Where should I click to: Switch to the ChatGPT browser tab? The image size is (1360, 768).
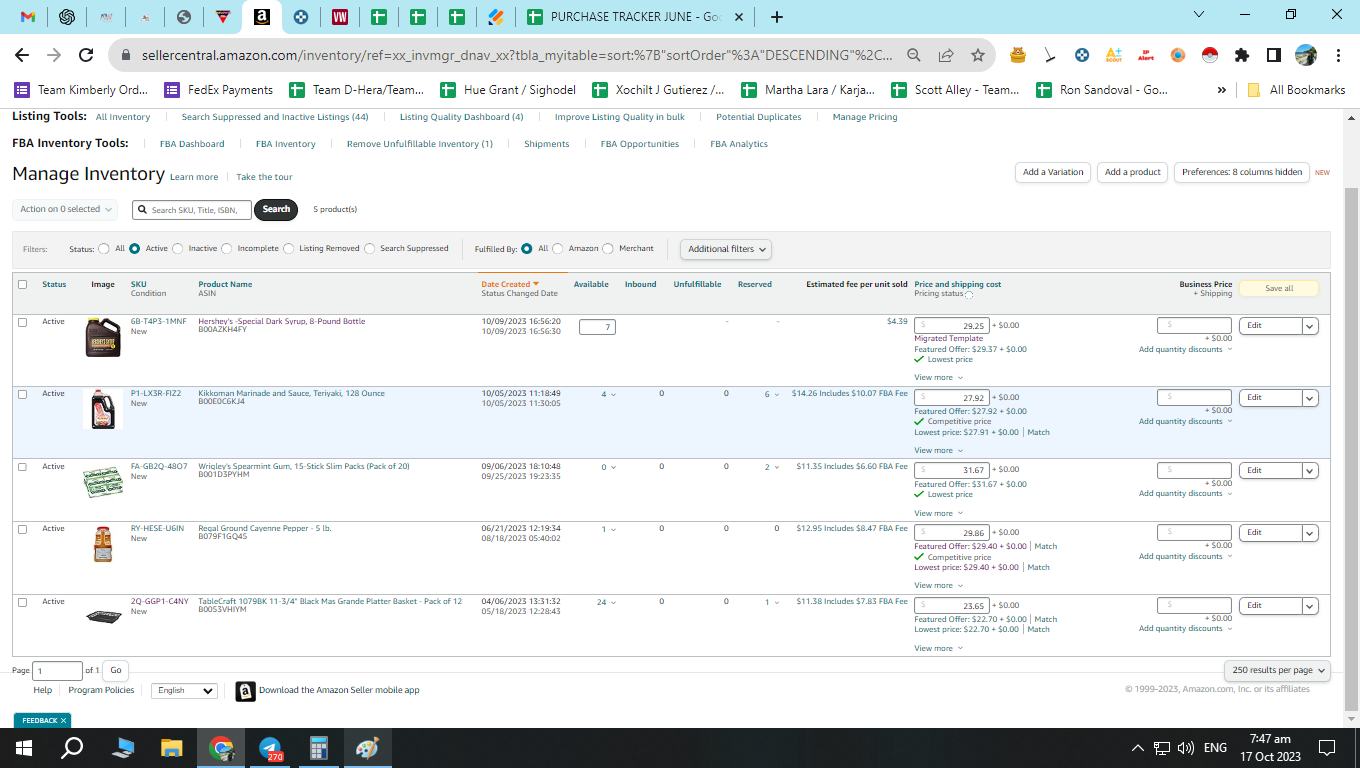click(67, 17)
